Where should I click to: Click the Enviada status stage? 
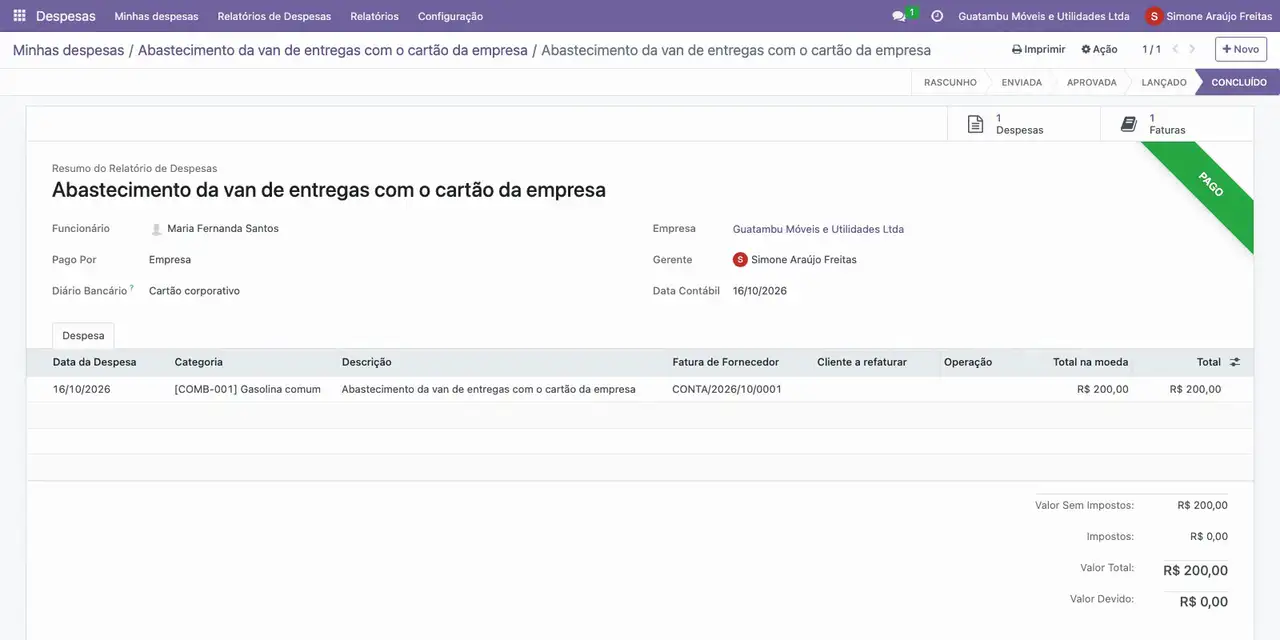click(x=1021, y=82)
